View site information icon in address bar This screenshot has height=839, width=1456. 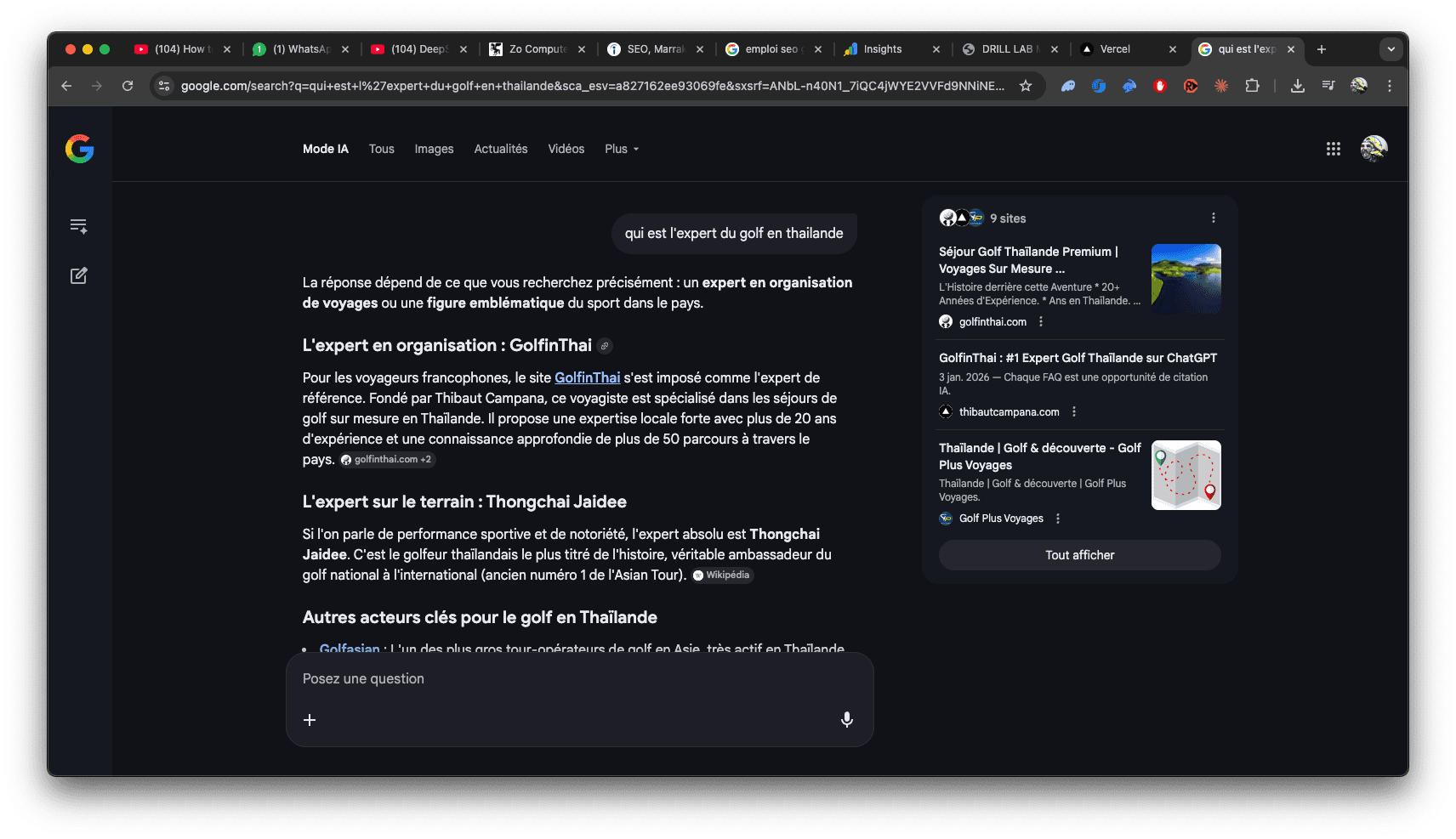[164, 86]
